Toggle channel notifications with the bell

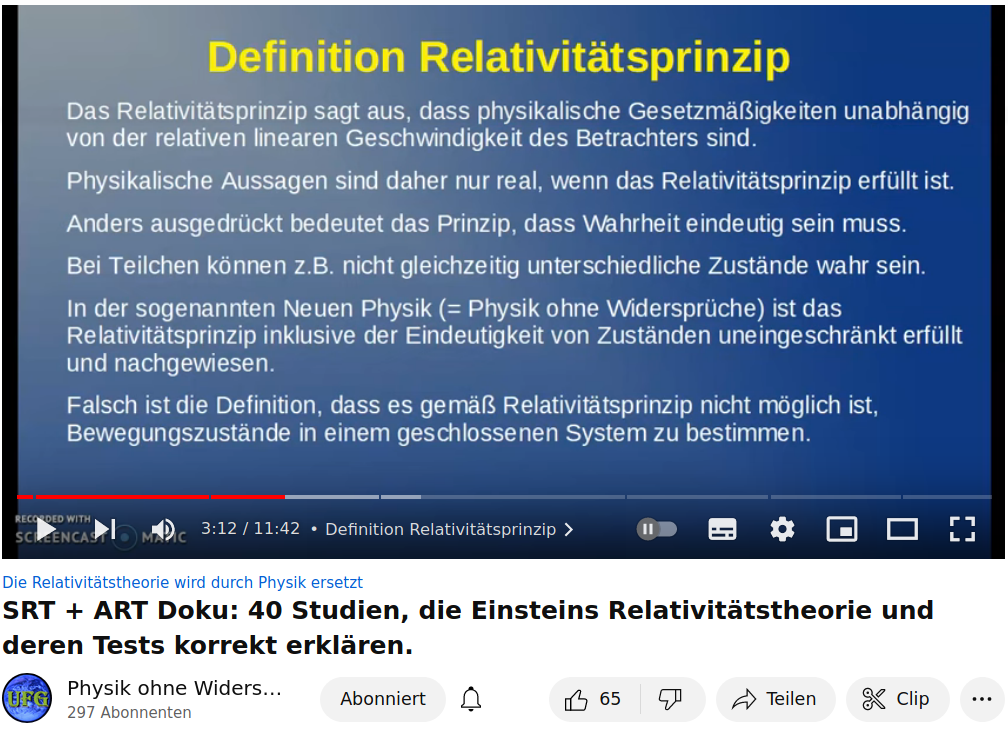click(471, 699)
